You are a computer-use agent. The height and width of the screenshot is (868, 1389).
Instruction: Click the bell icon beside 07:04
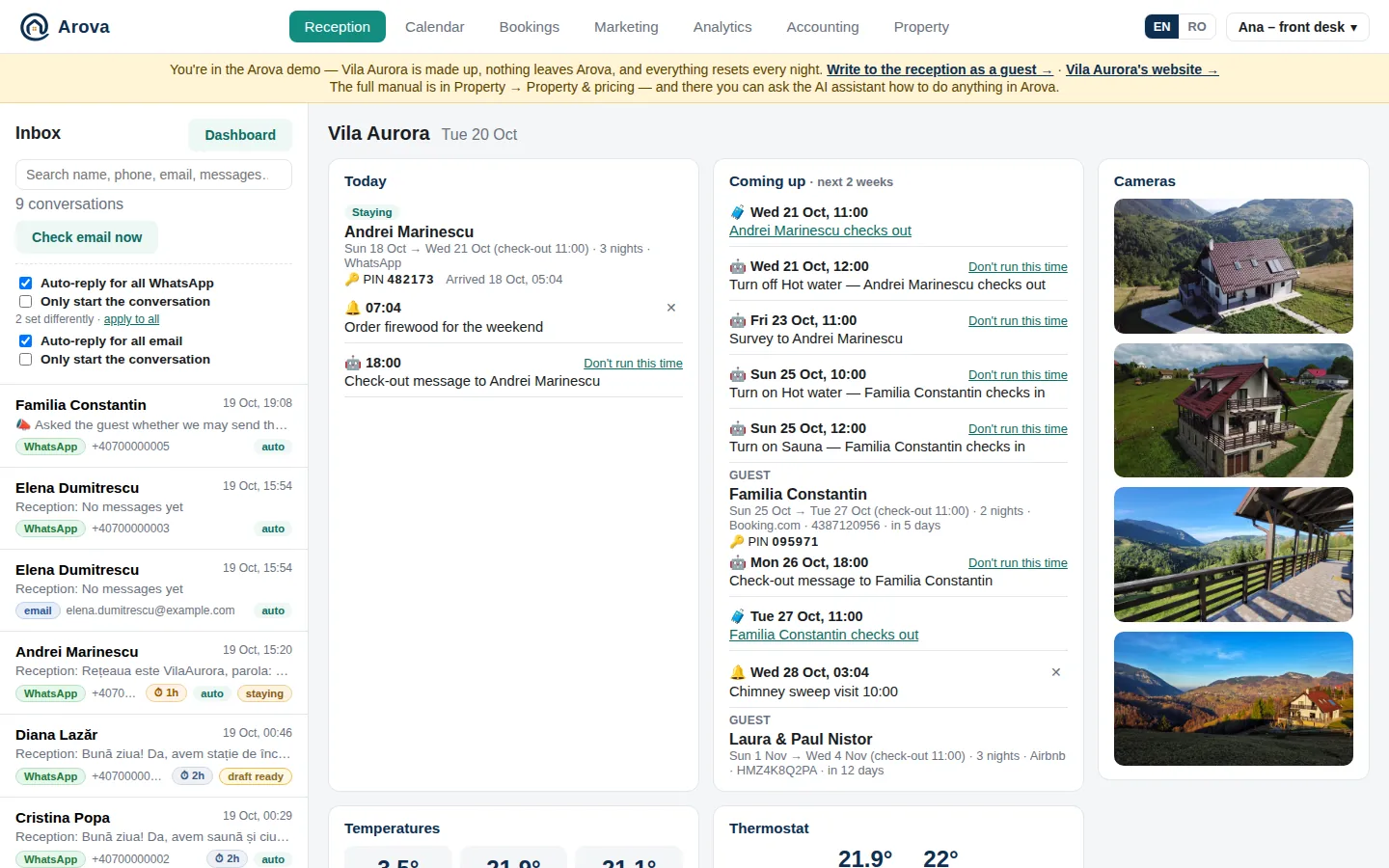click(352, 308)
